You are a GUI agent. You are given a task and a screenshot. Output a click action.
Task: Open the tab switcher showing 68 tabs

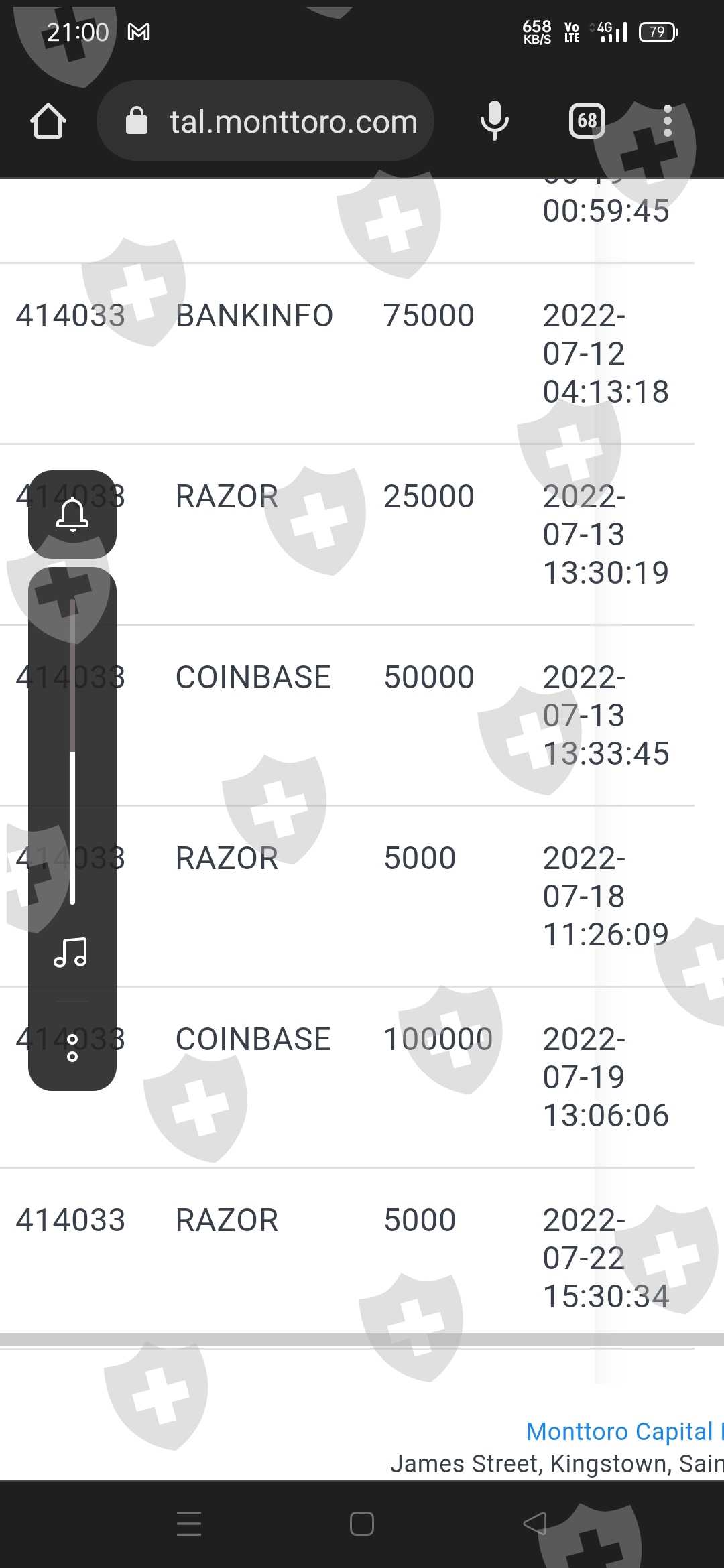(587, 121)
